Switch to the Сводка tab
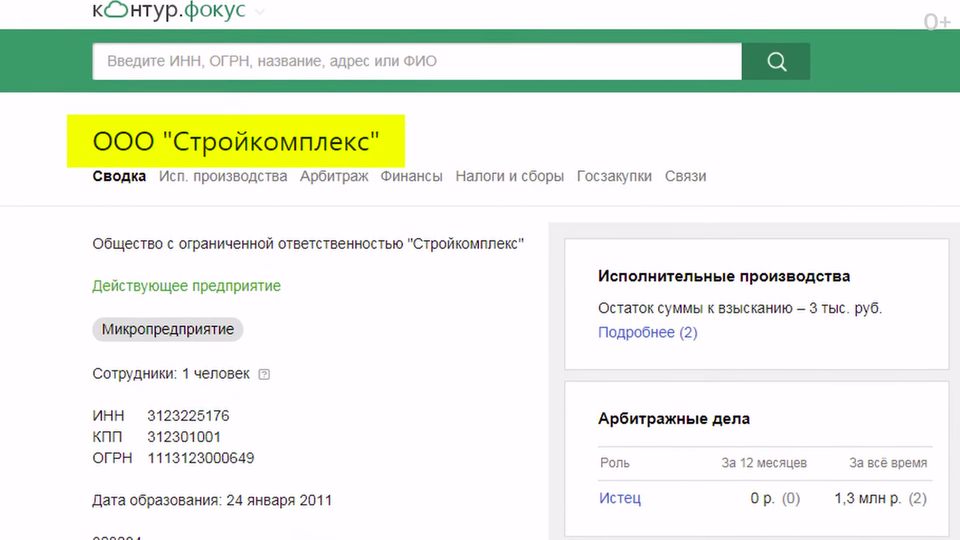 [119, 176]
